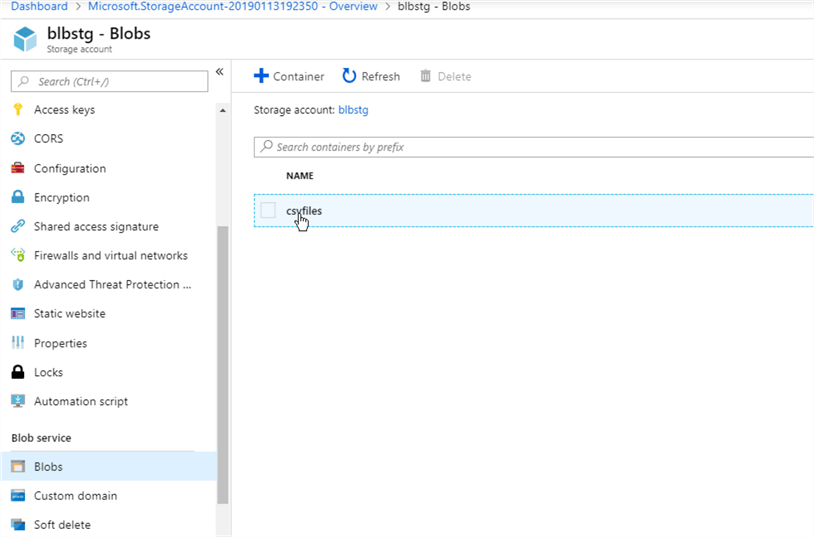Open Locks page
The height and width of the screenshot is (537, 814).
48,372
